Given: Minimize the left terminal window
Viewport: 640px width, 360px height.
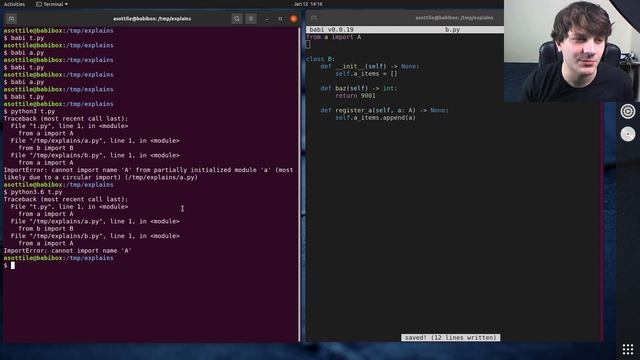Looking at the screenshot, I should (267, 19).
